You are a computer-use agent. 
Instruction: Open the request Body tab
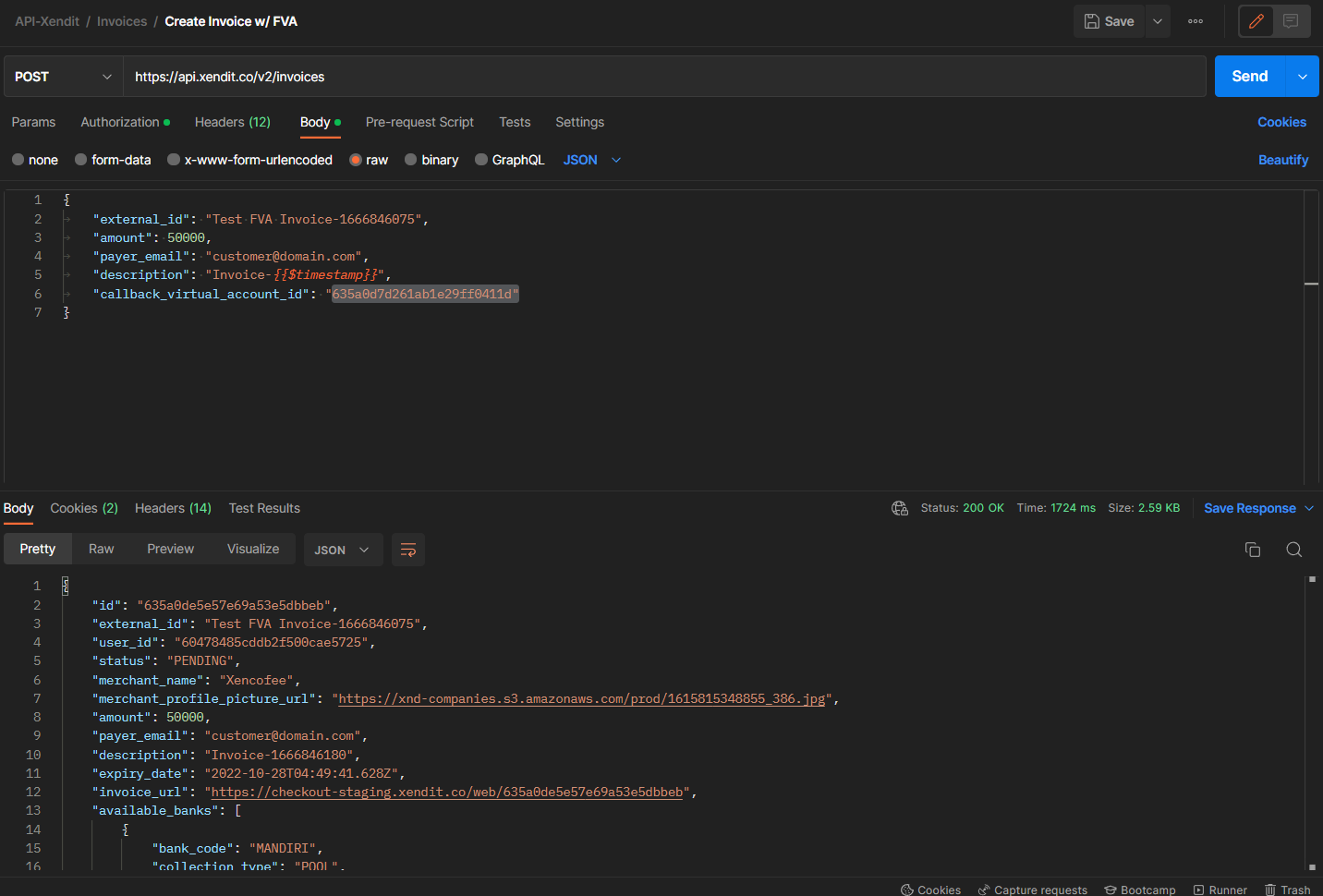point(320,122)
